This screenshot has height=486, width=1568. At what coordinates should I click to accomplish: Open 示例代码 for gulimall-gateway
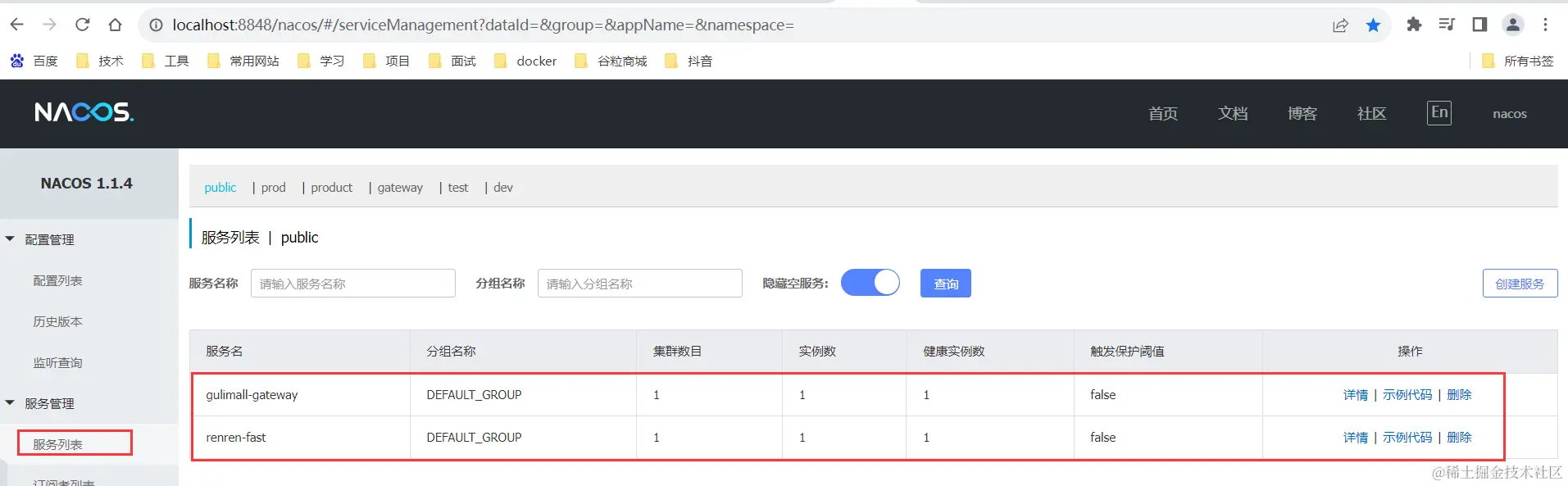[1407, 395]
